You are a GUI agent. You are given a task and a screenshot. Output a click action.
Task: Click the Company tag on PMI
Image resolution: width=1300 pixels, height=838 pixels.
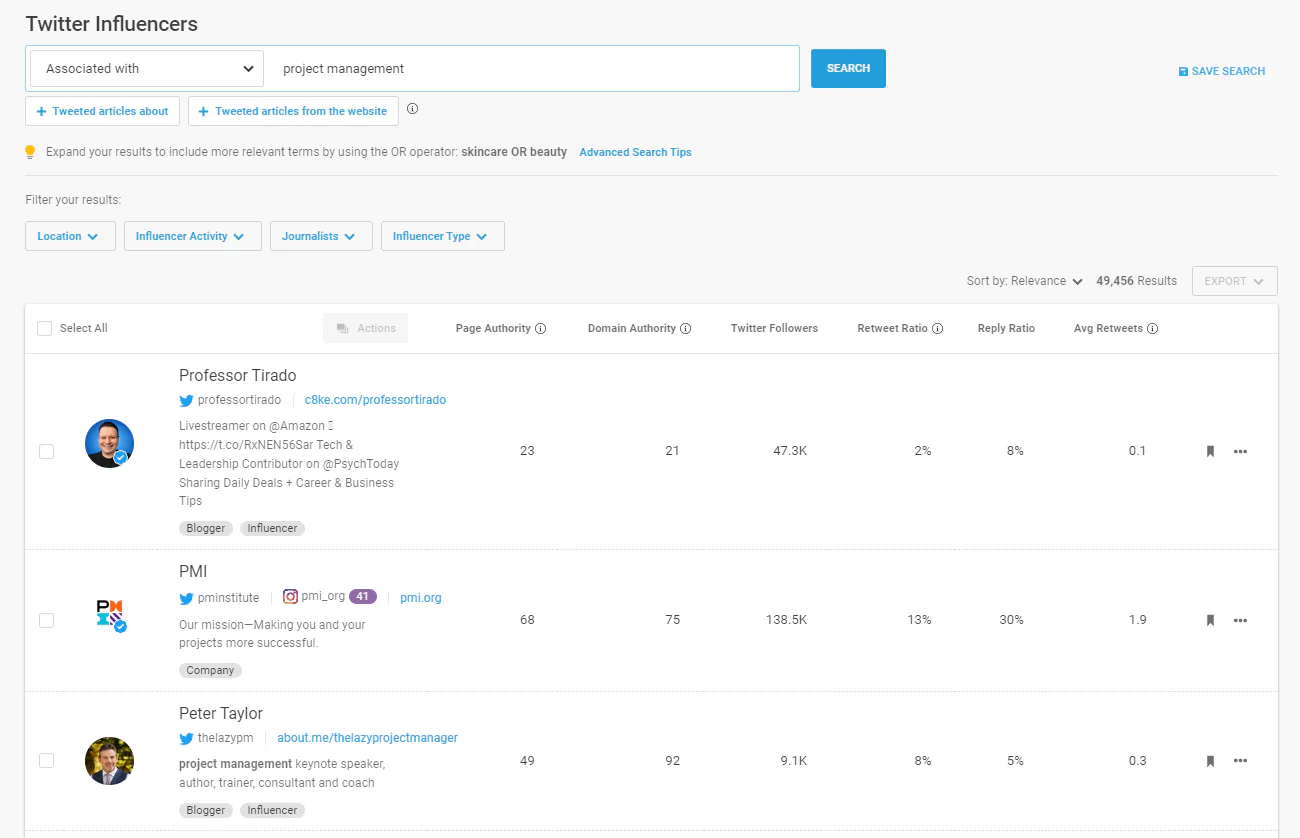(210, 670)
